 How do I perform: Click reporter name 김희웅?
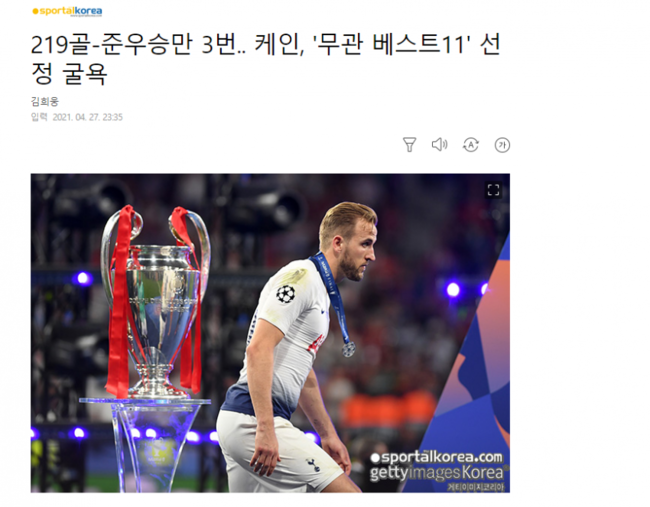[x=45, y=101]
